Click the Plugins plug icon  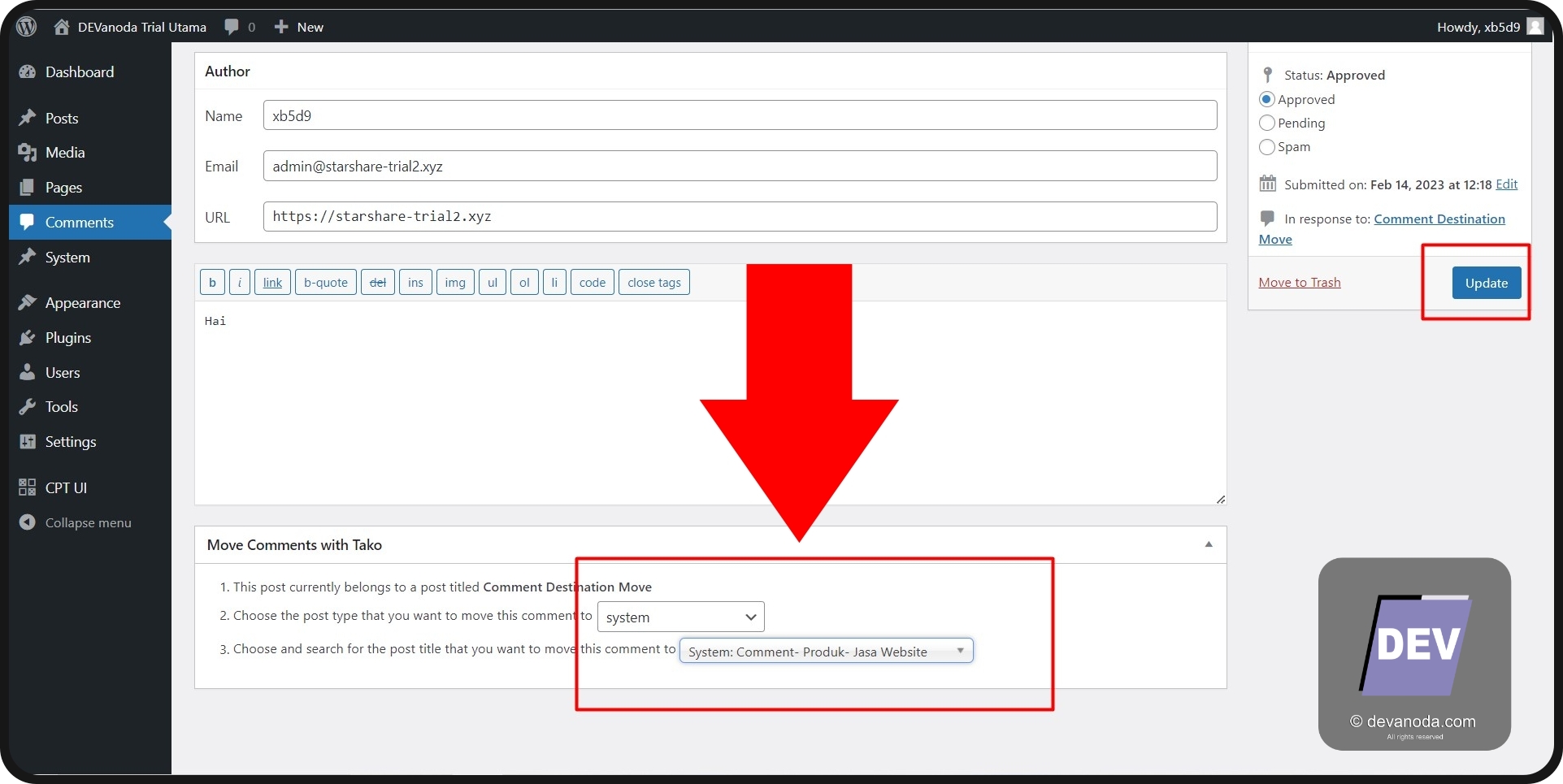point(28,337)
